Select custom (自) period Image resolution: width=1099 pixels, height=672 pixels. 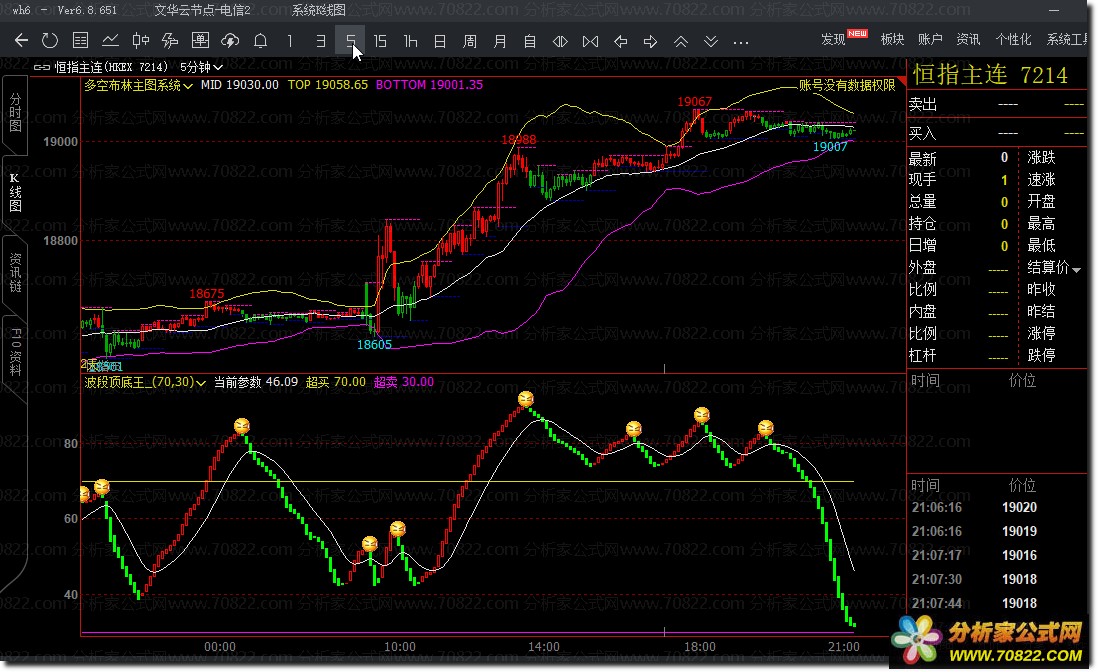pyautogui.click(x=531, y=41)
